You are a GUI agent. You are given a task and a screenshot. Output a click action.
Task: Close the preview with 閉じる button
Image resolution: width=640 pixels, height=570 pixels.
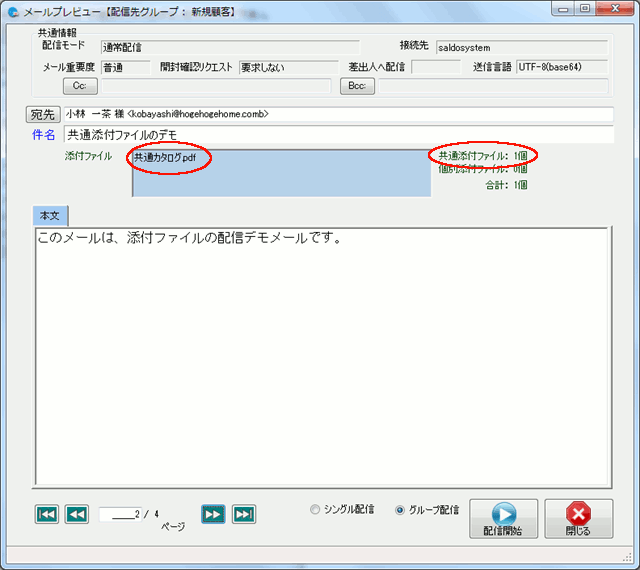click(x=579, y=518)
